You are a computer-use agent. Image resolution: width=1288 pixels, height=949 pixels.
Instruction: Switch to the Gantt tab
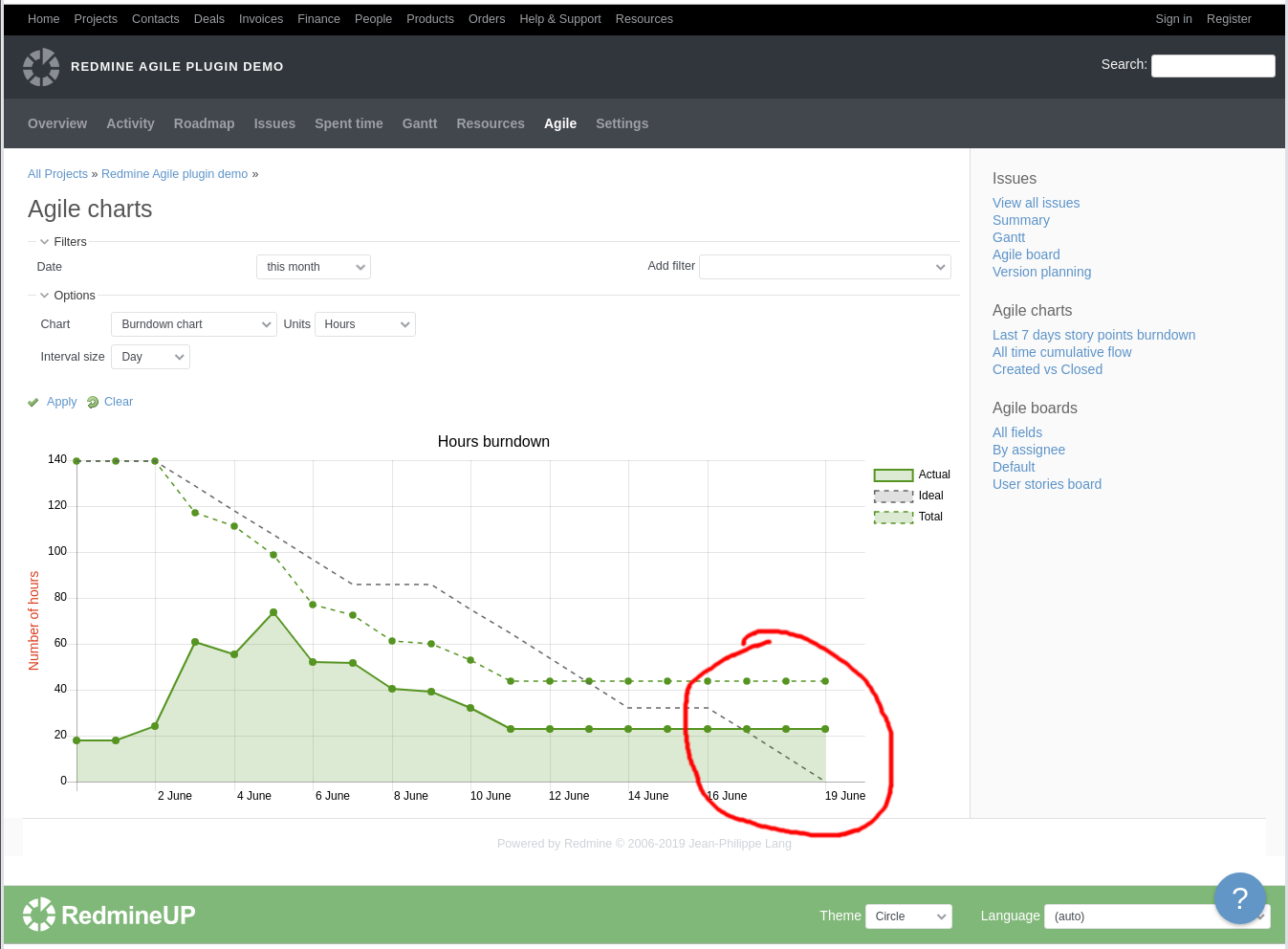[x=419, y=123]
